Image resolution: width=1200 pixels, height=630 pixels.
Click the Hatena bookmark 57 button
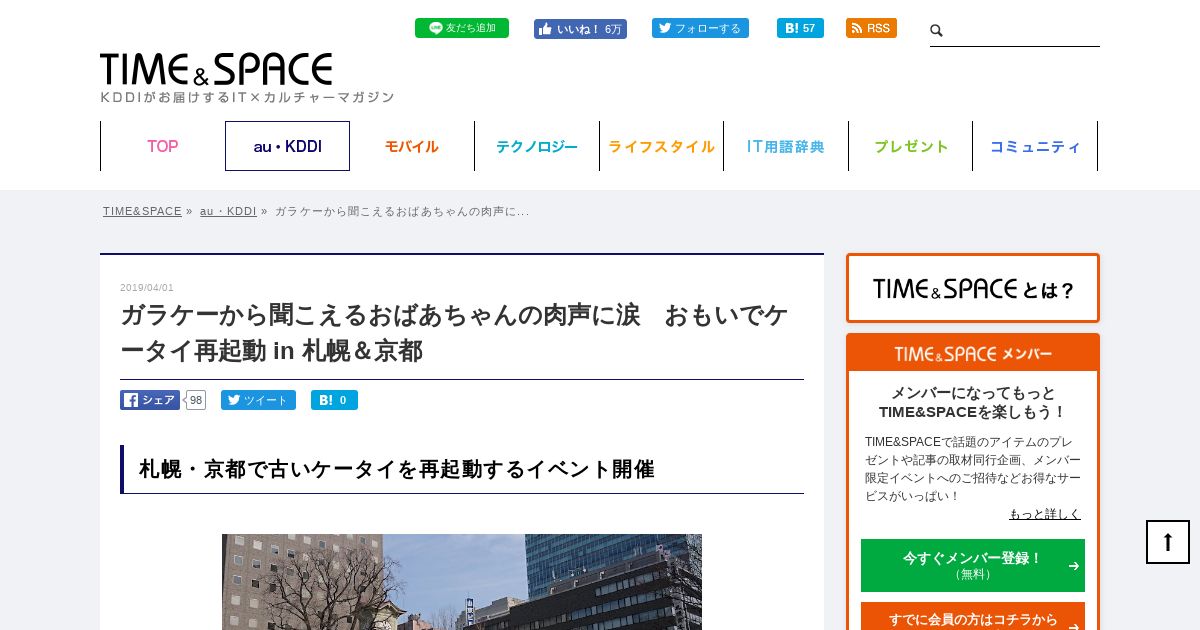[800, 28]
